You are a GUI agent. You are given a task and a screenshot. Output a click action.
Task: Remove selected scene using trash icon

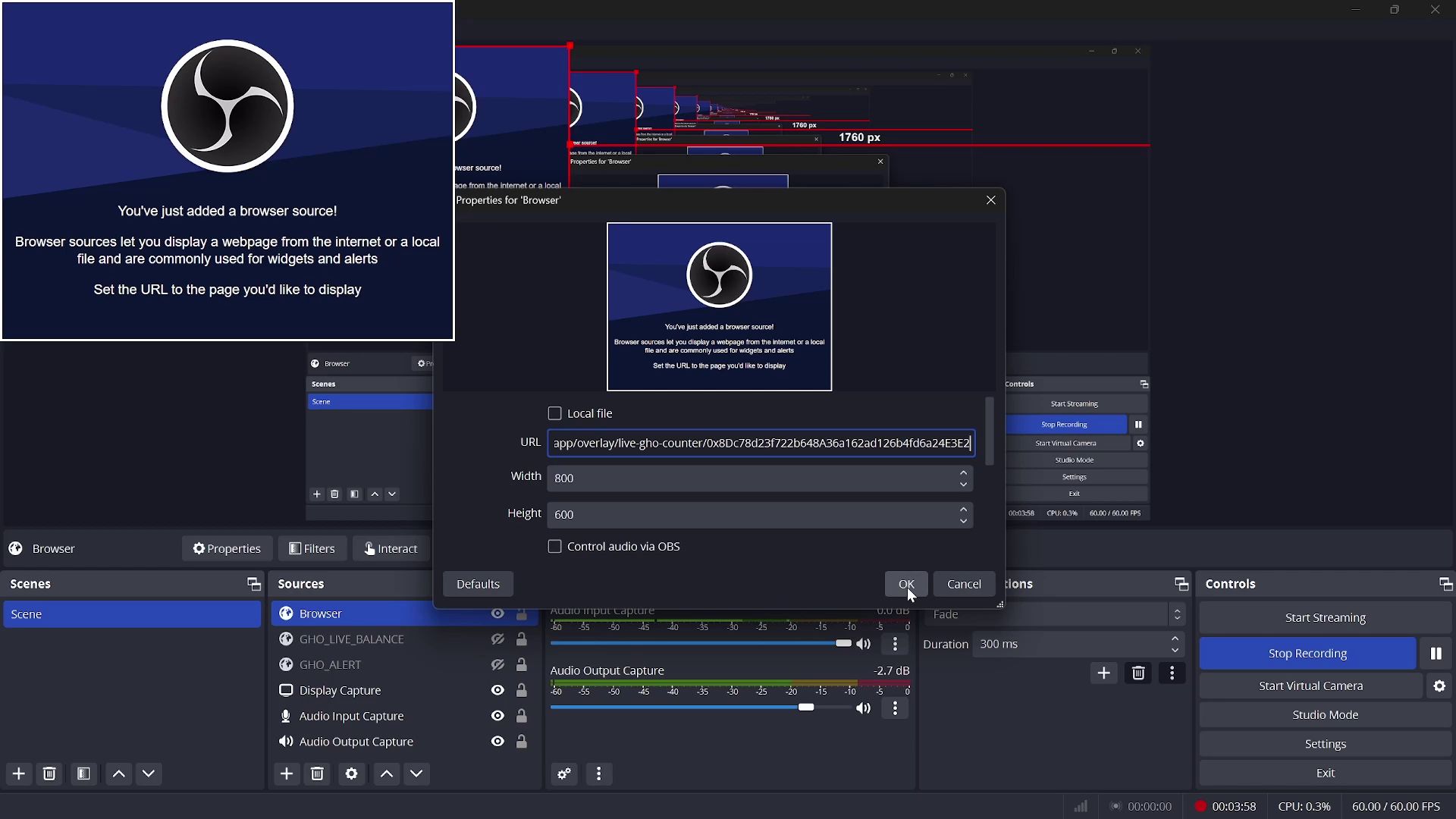point(49,773)
